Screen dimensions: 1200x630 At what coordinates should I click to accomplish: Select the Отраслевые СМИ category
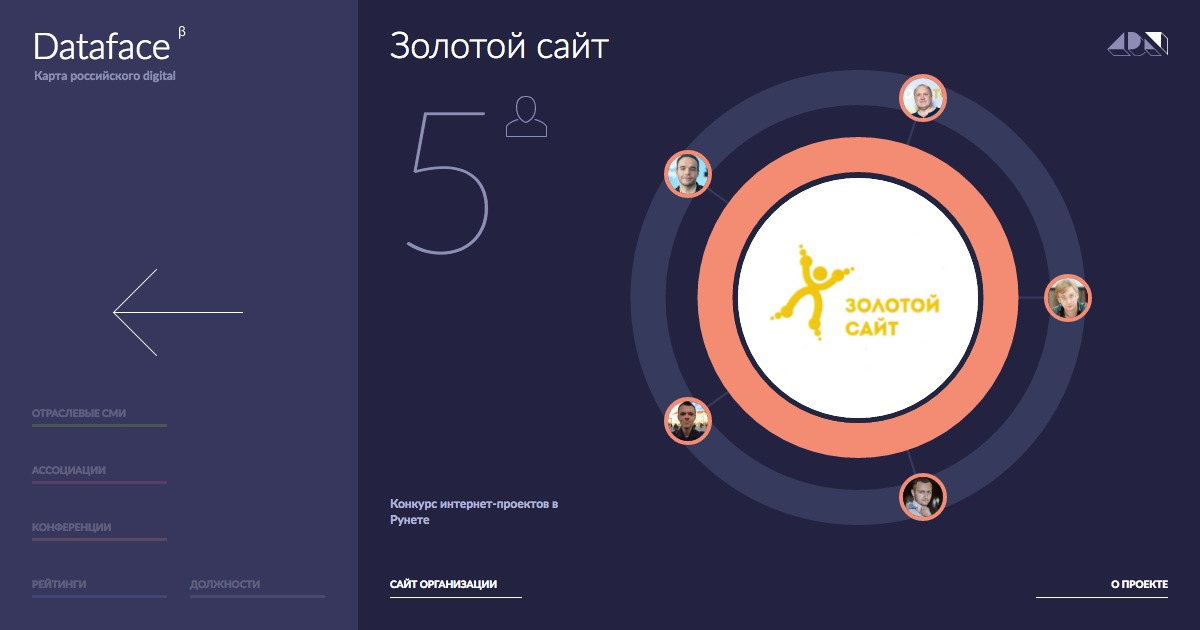click(99, 415)
